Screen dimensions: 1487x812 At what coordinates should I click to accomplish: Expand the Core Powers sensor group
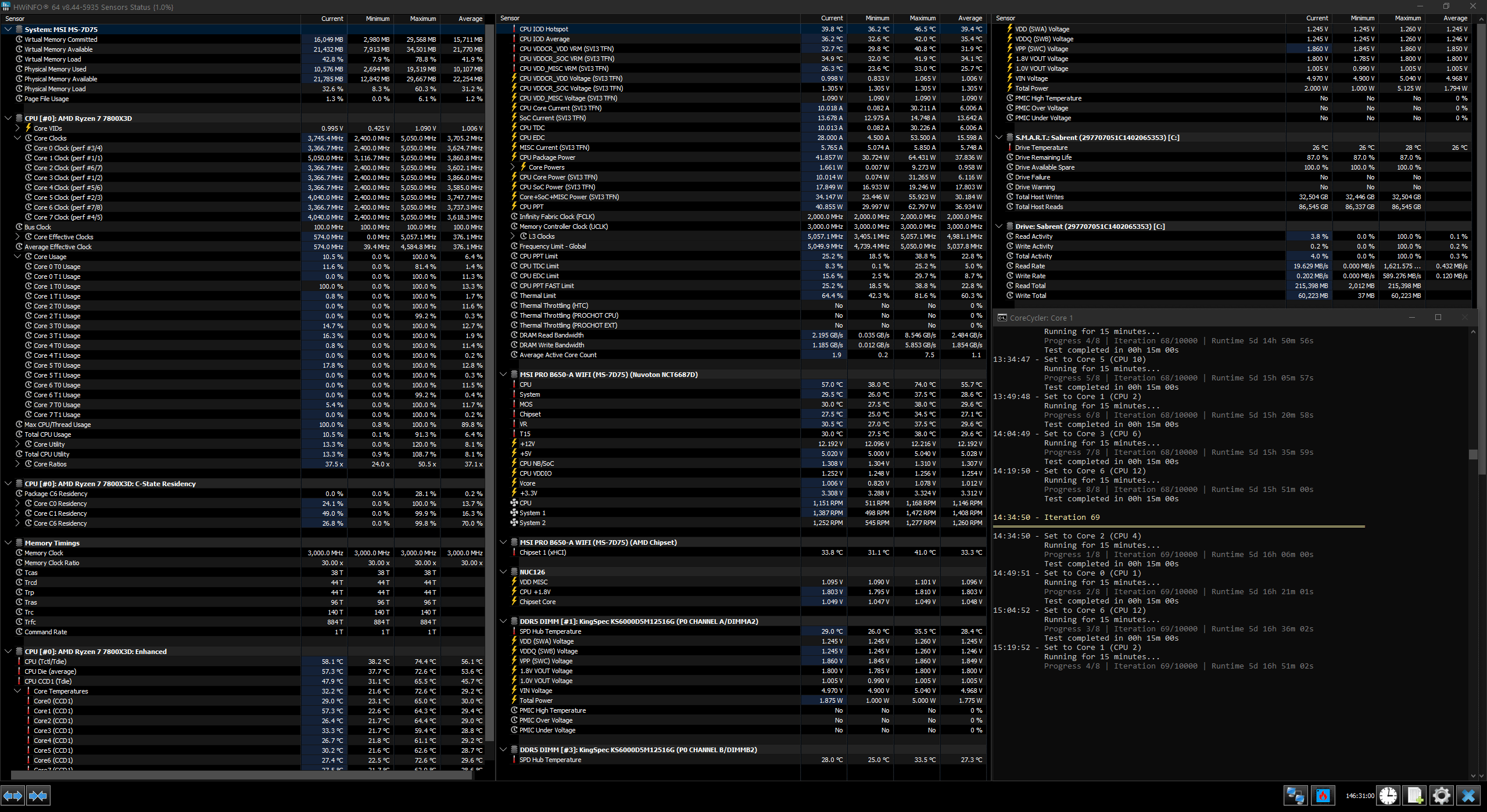(x=513, y=167)
